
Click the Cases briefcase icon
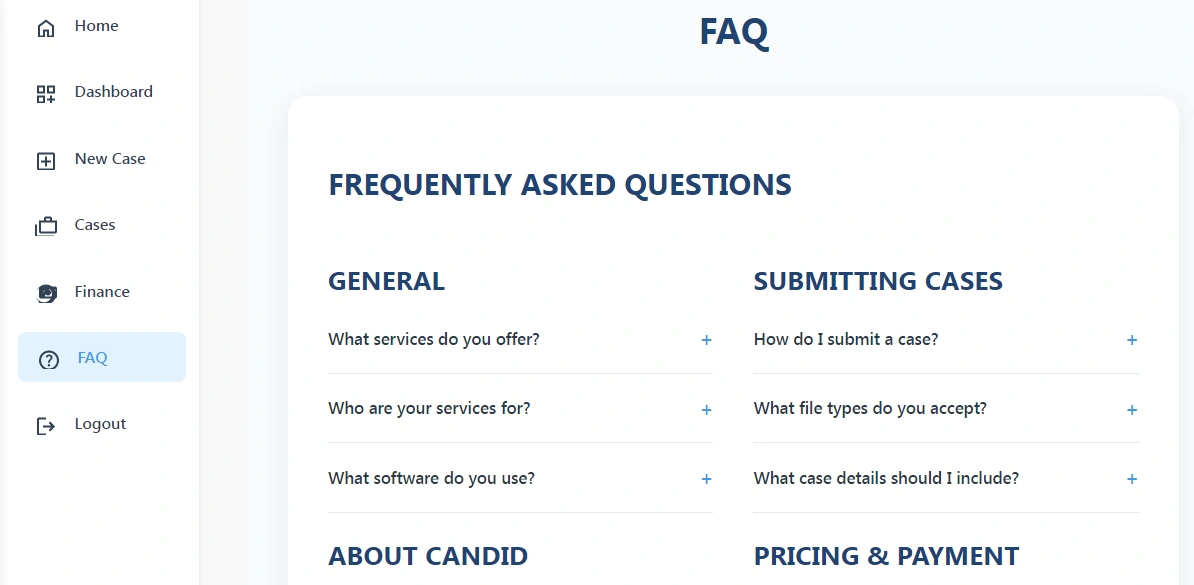point(46,227)
